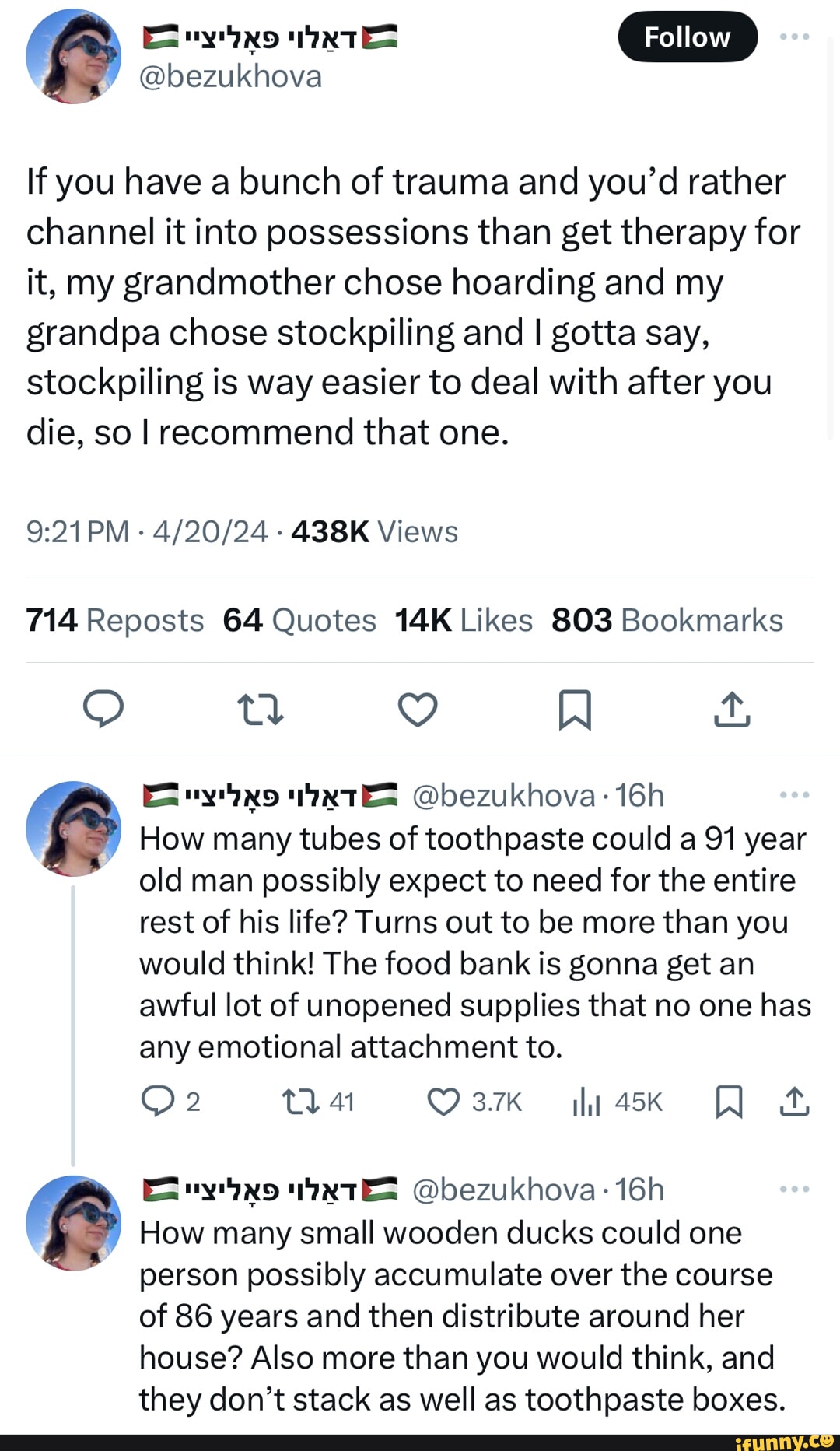840x1451 pixels.
Task: Like the toothpaste tweet
Action: tap(444, 1102)
